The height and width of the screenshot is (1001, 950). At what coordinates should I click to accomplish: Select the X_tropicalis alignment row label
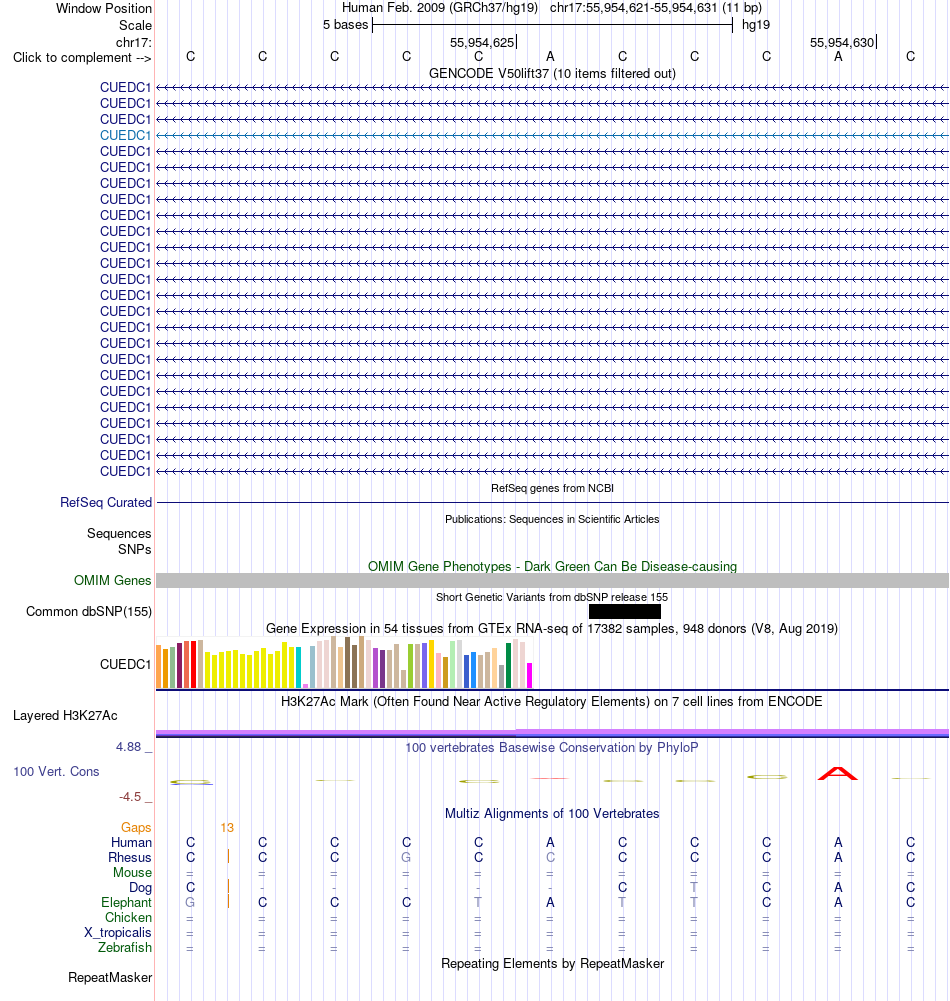pos(118,932)
